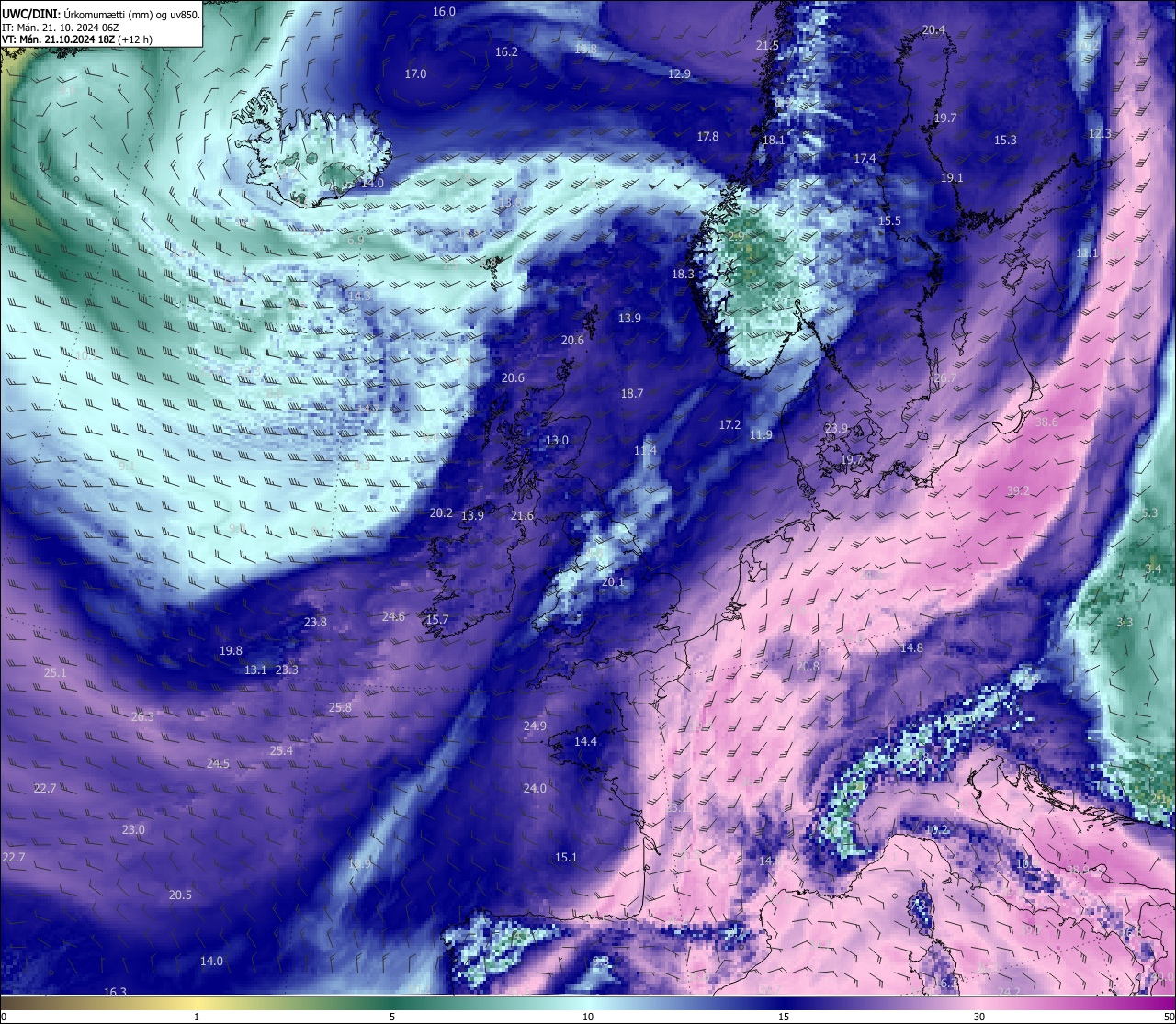Click the map value '19.8'
The image size is (1176, 1024).
pyautogui.click(x=231, y=650)
